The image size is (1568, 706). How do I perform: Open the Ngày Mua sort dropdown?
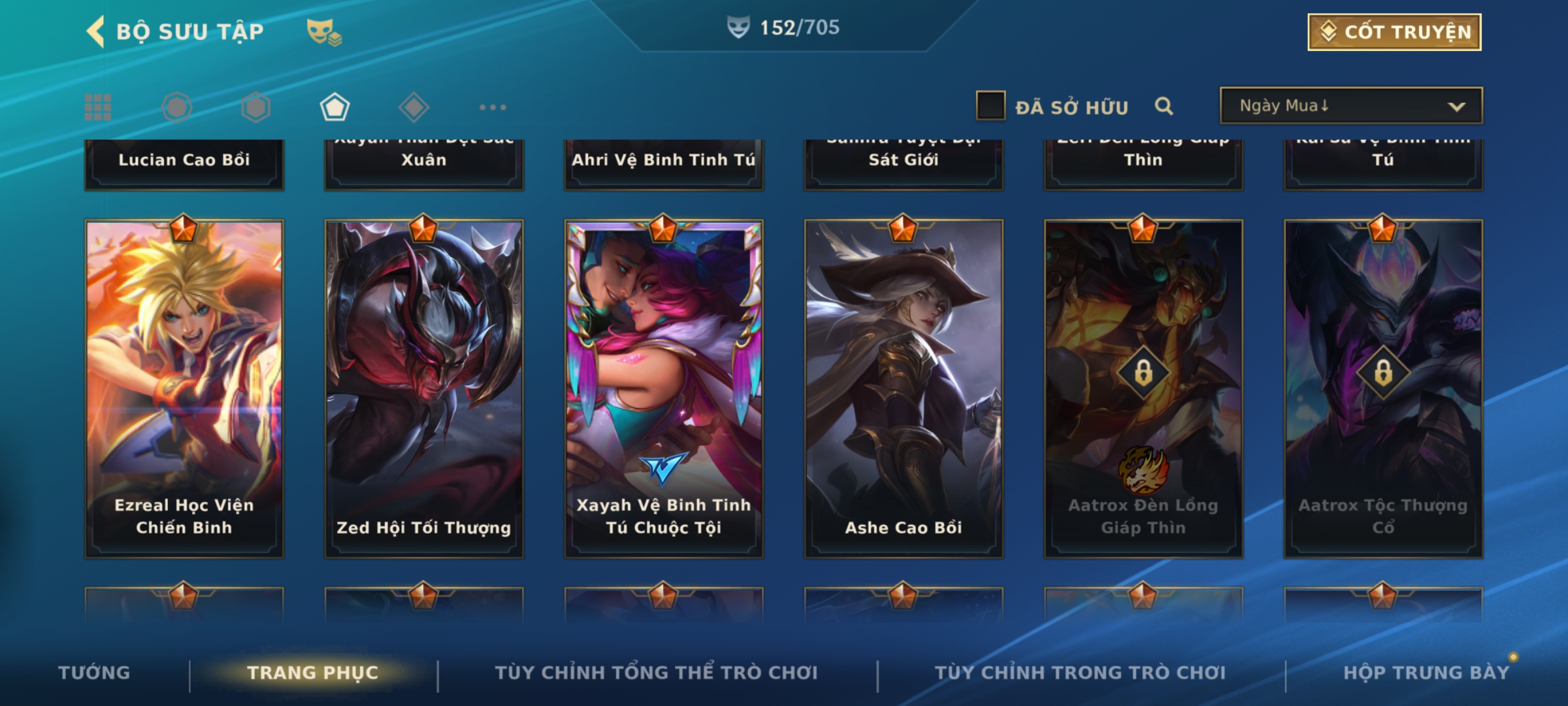point(1351,106)
